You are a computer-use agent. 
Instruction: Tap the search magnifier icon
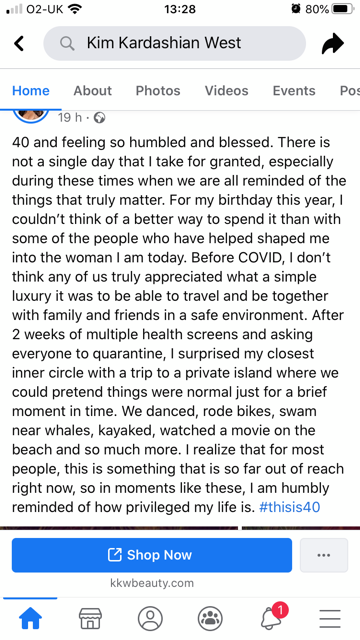[x=67, y=43]
